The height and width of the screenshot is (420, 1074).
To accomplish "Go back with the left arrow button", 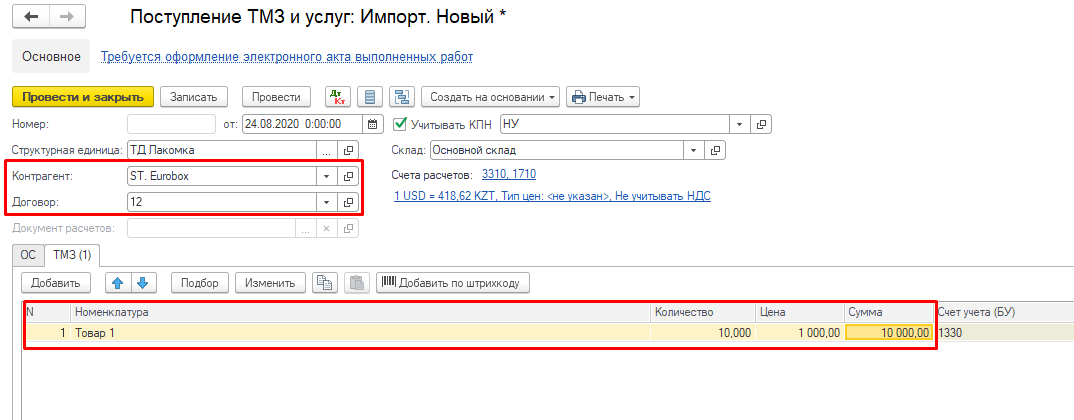I will (x=31, y=17).
